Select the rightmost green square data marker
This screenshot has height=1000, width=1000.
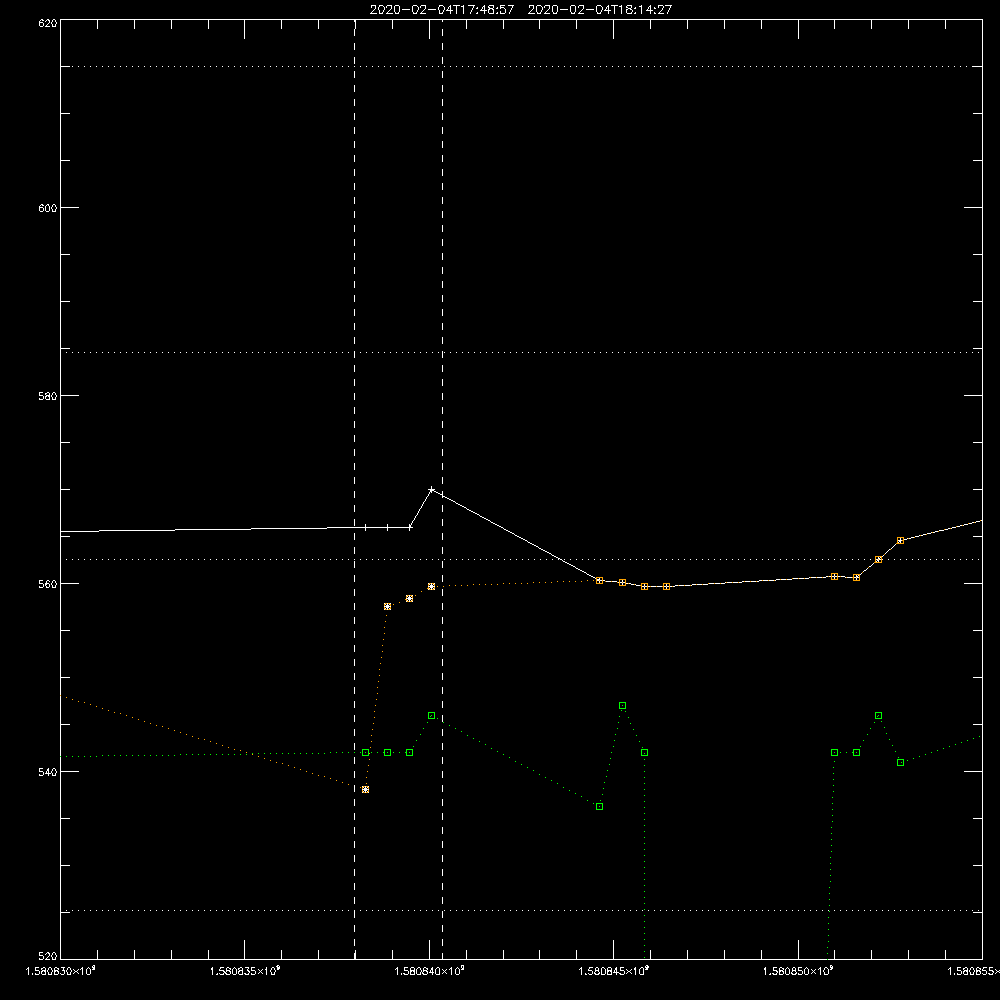coord(901,763)
